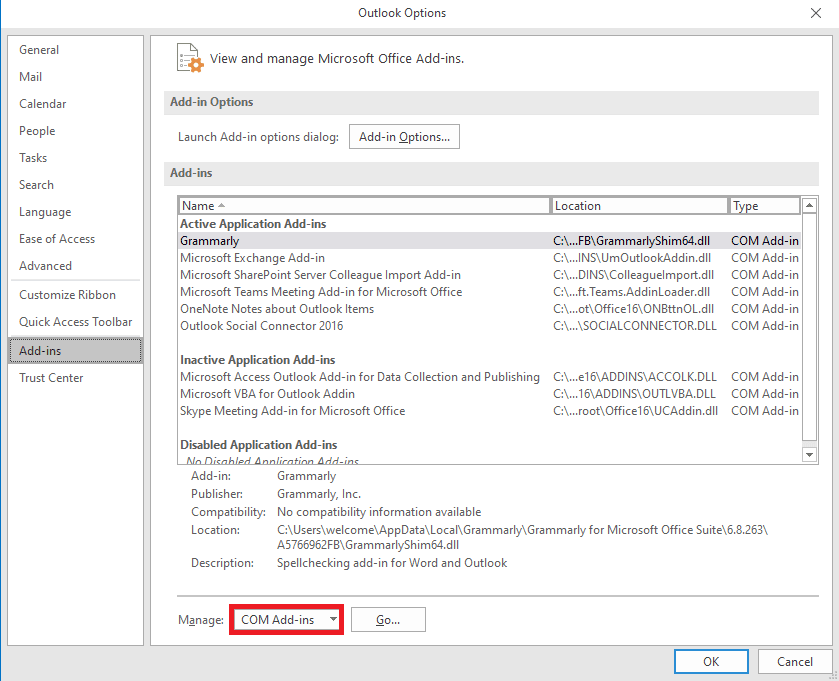Click the GrammarlyShim64.dll location cell
This screenshot has width=839, height=681.
point(631,241)
